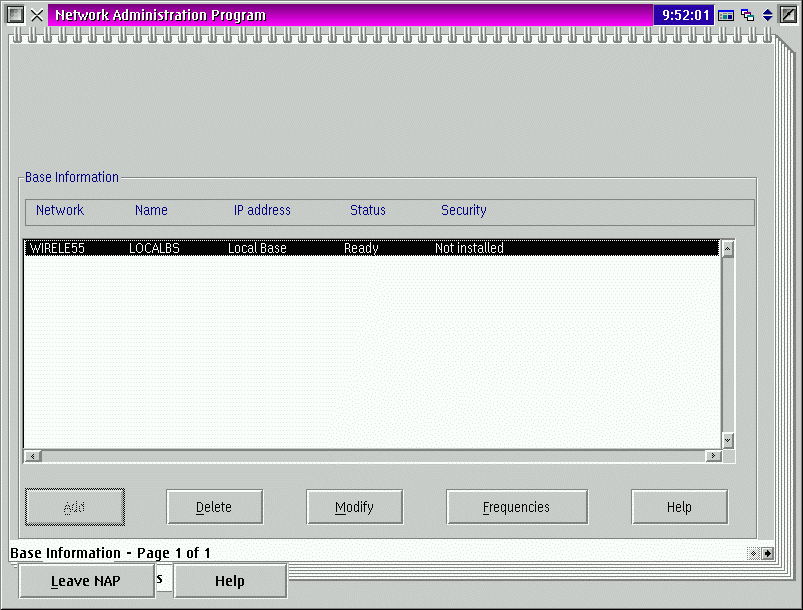The height and width of the screenshot is (610, 803).
Task: Click the Add button
Action: tap(75, 507)
